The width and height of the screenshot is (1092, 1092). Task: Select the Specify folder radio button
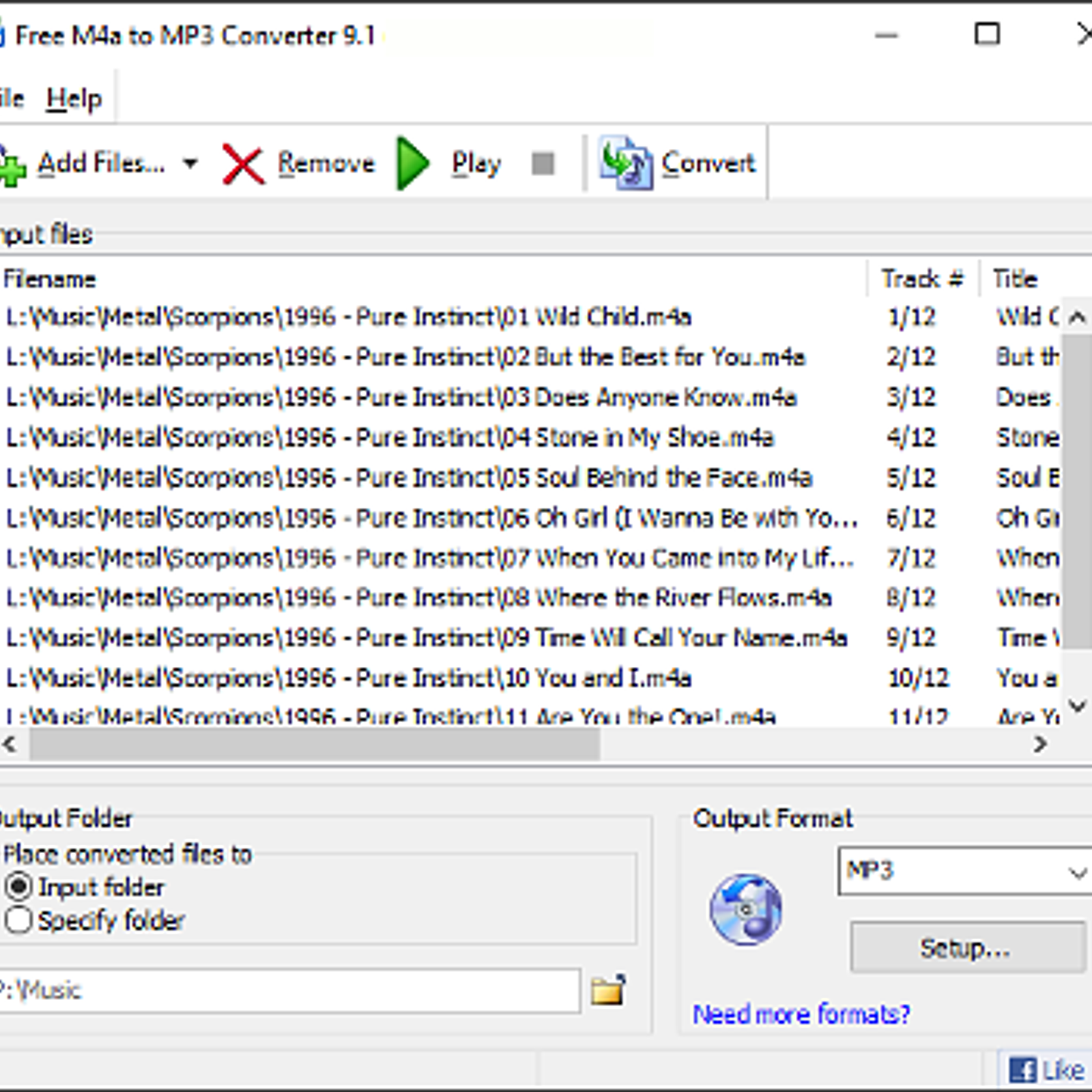18,920
